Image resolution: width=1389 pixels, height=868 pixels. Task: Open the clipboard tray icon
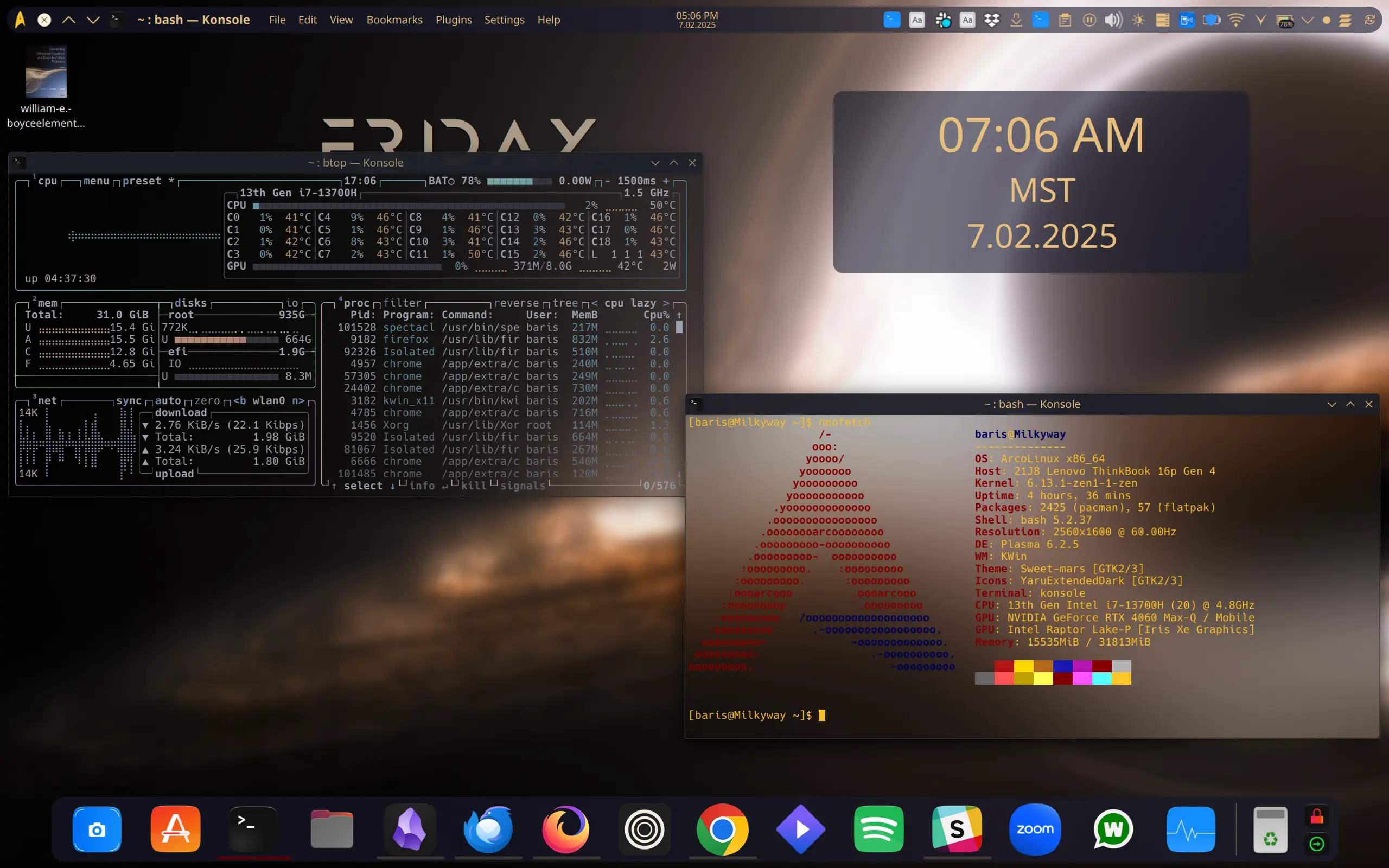tap(1065, 20)
